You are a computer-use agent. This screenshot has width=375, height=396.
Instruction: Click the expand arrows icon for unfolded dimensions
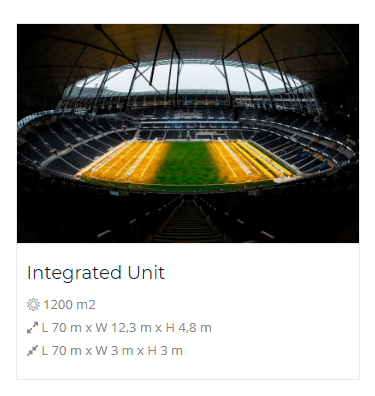[x=32, y=328]
